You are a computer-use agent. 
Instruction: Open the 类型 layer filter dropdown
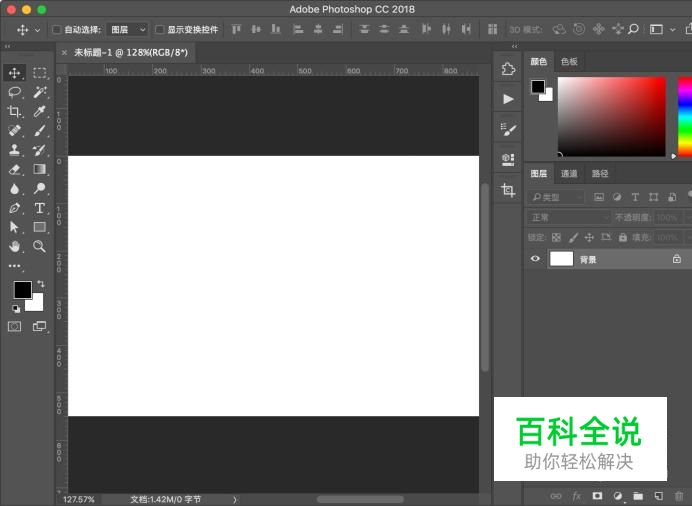click(x=557, y=197)
